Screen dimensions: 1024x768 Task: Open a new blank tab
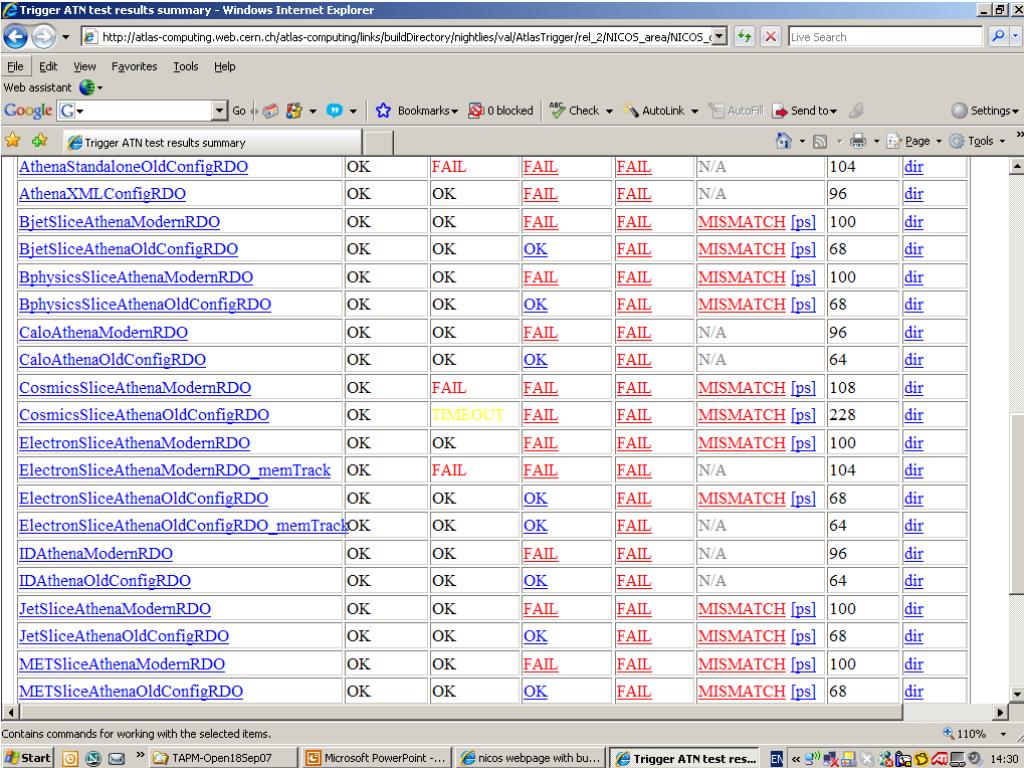(x=378, y=142)
